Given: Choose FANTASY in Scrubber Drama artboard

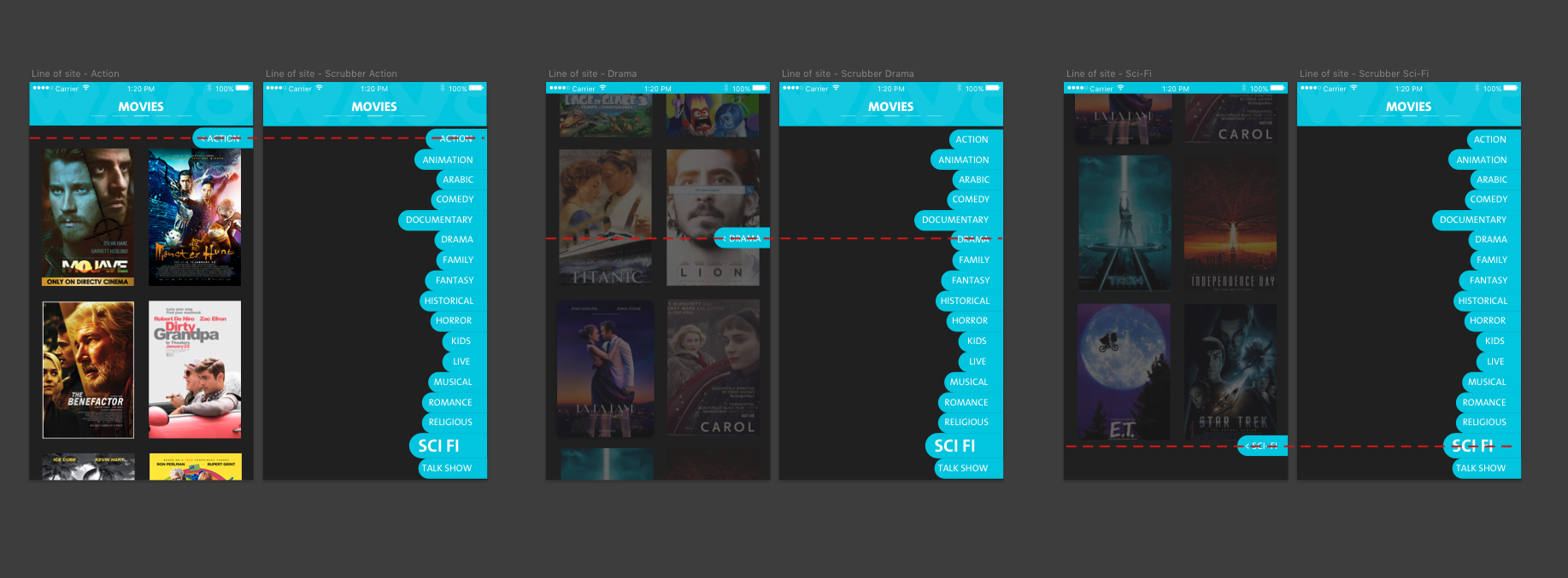Looking at the screenshot, I should coord(972,280).
